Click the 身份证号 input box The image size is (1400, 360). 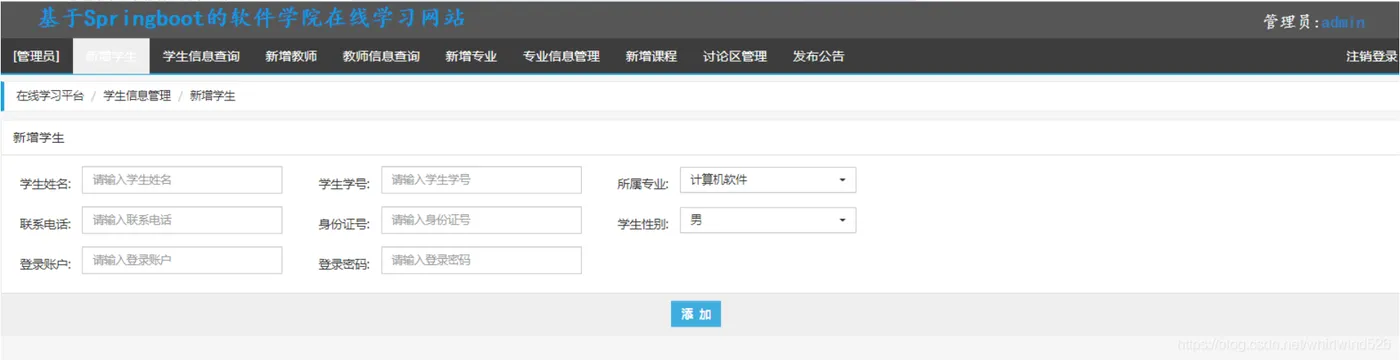[481, 220]
